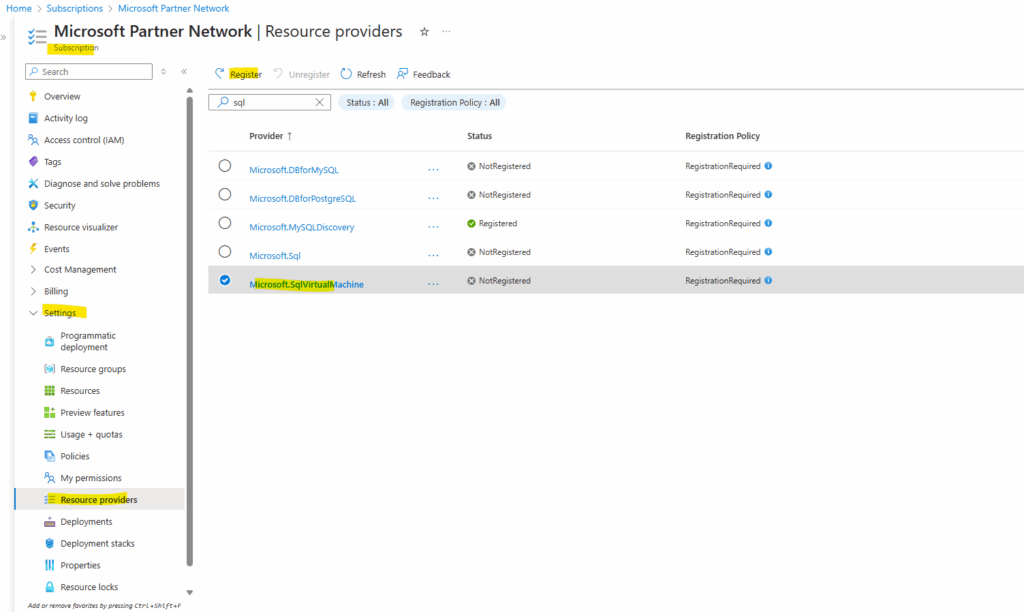Select the Microsoft.Sql radio button
This screenshot has width=1024, height=612.
point(225,252)
